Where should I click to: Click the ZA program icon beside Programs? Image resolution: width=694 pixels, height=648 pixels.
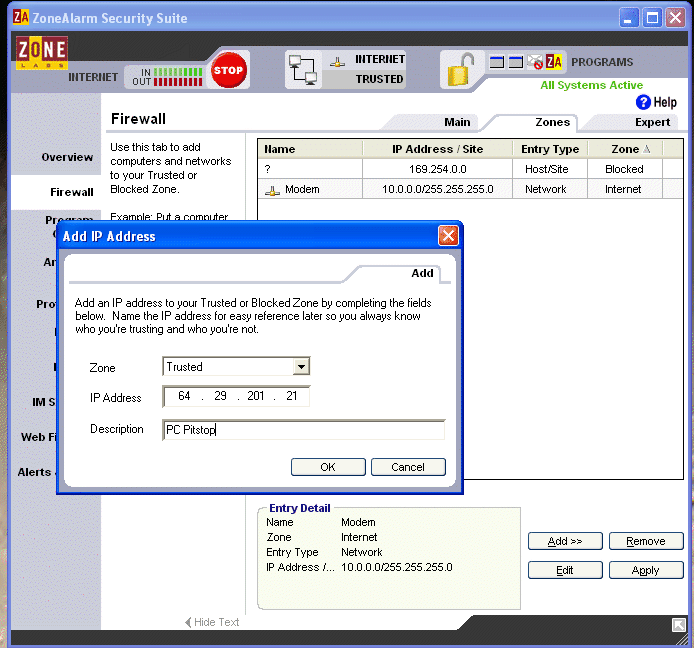click(x=554, y=62)
